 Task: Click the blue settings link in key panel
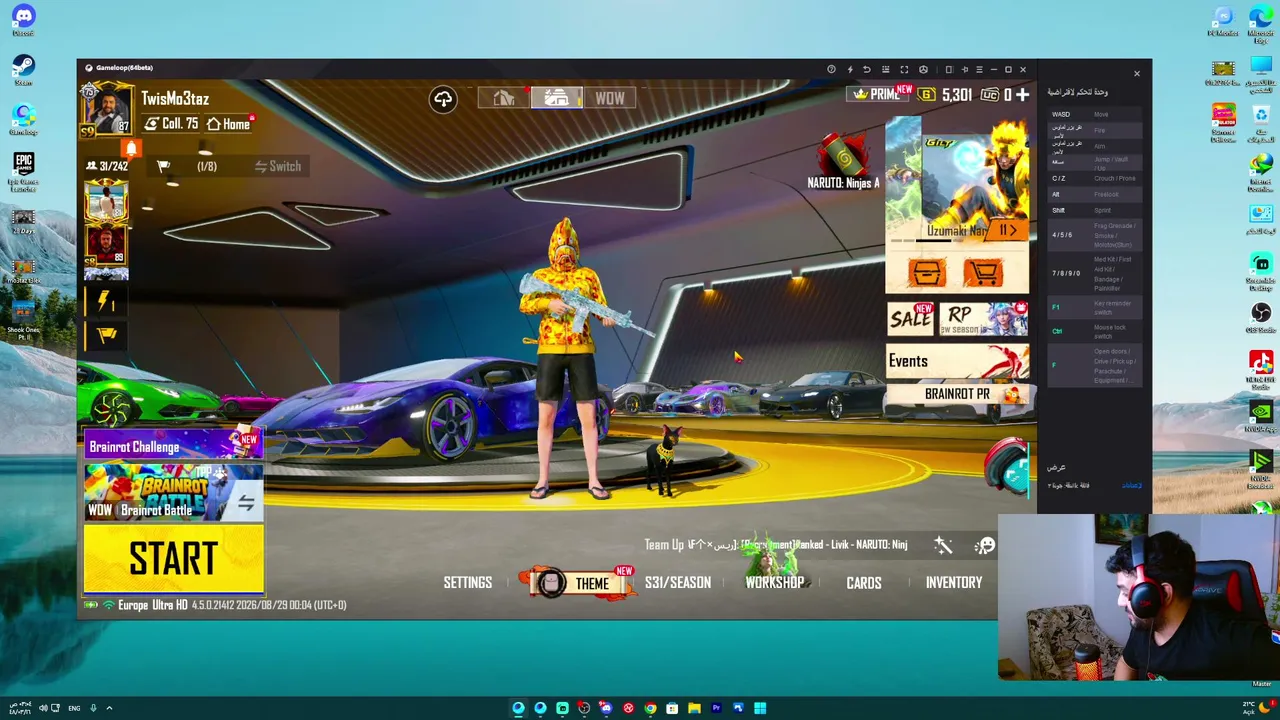(1131, 485)
